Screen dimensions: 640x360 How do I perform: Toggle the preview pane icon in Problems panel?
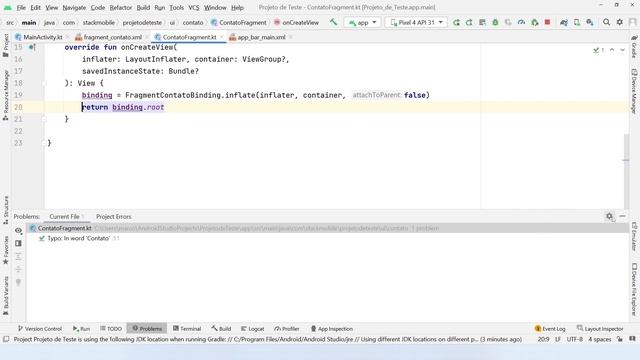coord(18,243)
